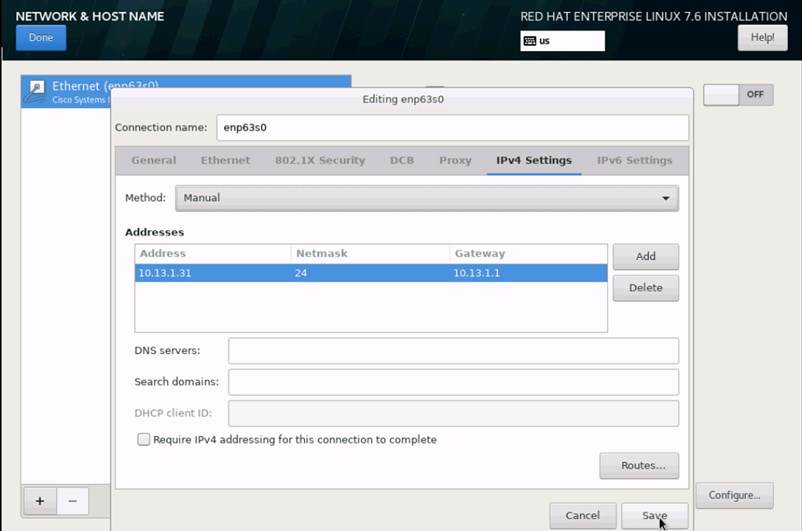This screenshot has width=802, height=531.
Task: Check Require IPv4 addressing for this connection
Action: [x=144, y=439]
